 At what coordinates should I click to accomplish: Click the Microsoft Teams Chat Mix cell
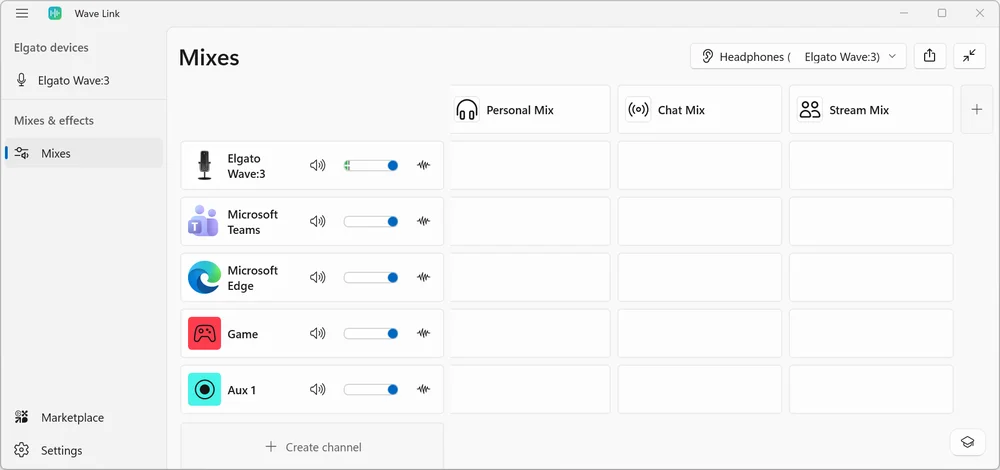coord(700,221)
